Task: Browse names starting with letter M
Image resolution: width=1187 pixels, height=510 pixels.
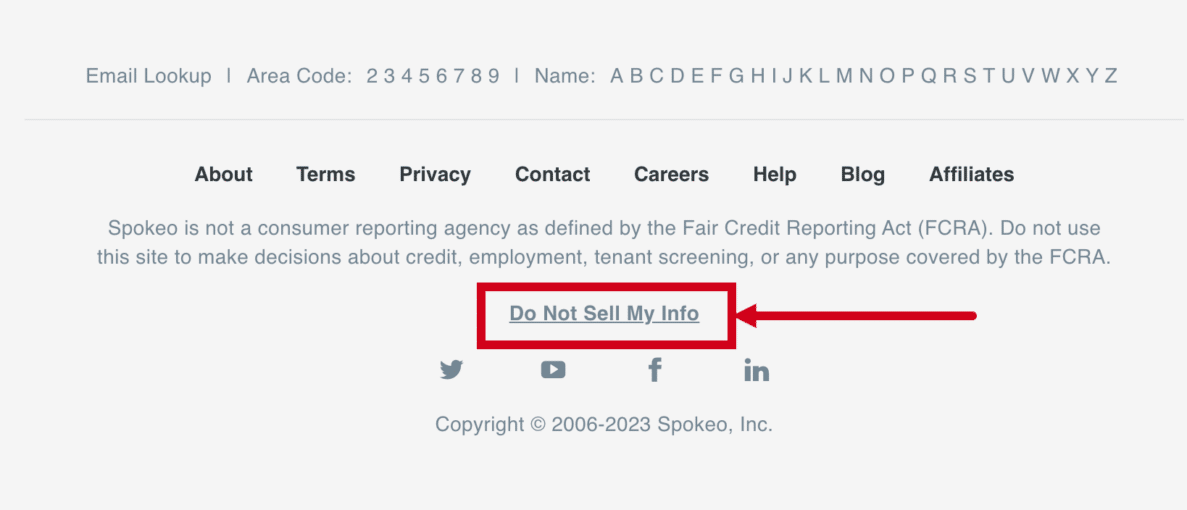Action: pos(844,76)
